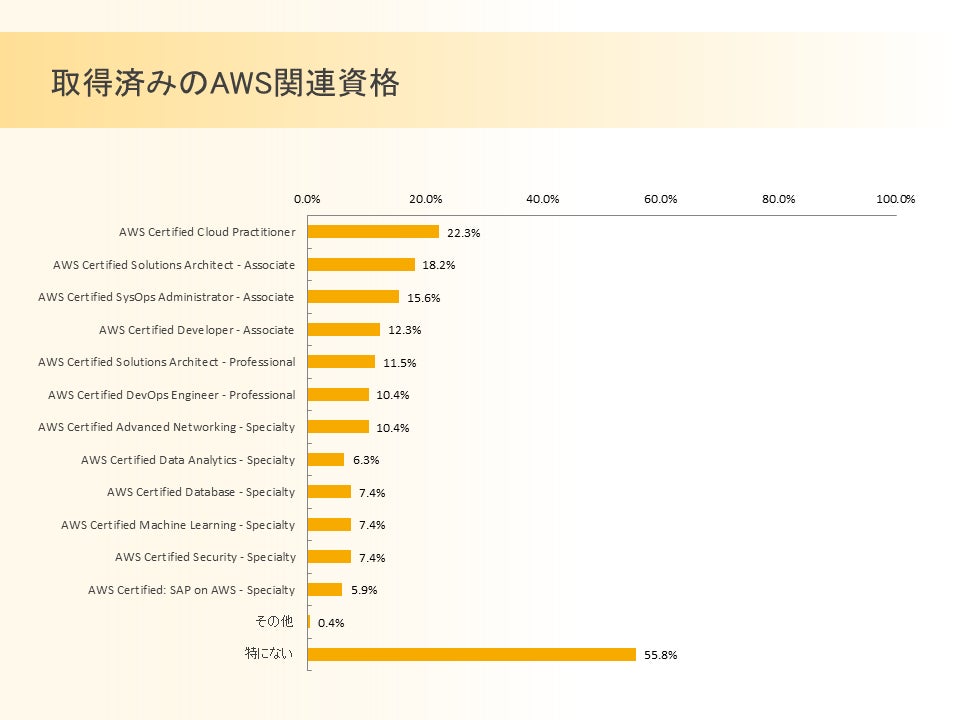Screen dimensions: 960x720
Task: Click the 12.3% value label
Action: [x=404, y=330]
